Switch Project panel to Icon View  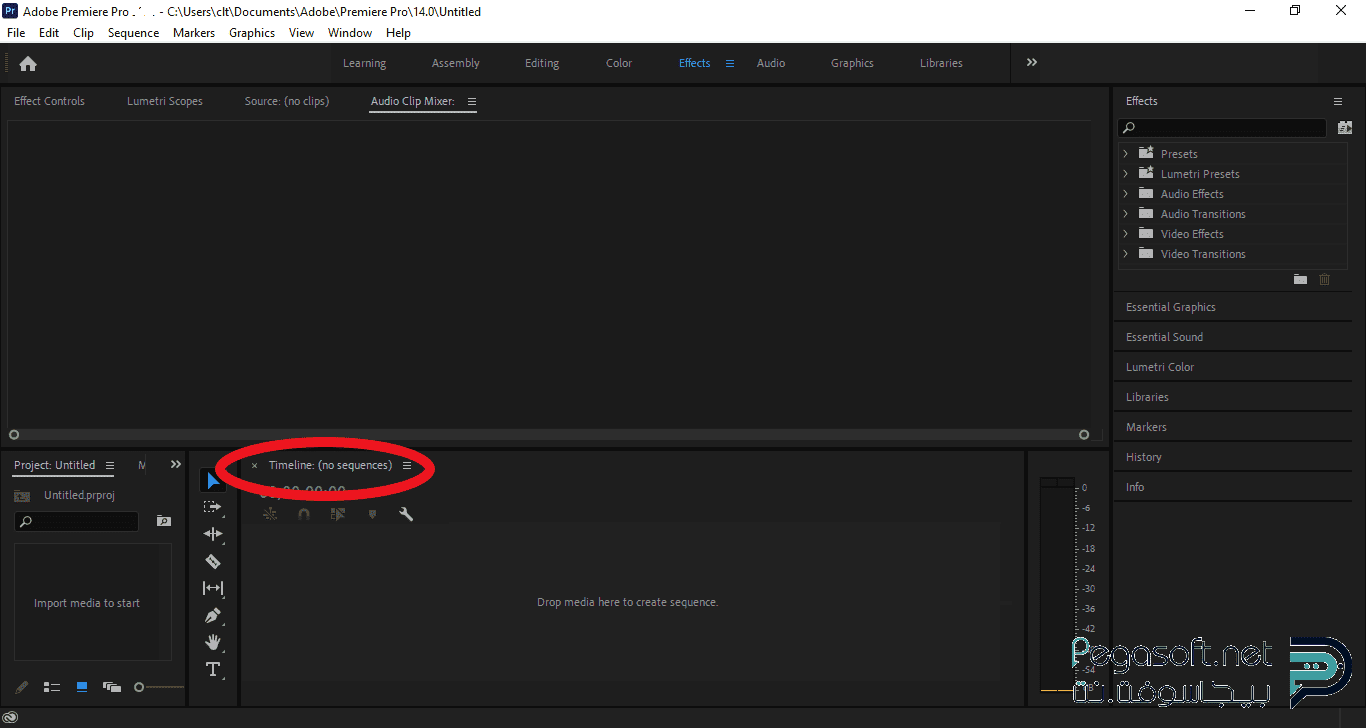click(82, 687)
